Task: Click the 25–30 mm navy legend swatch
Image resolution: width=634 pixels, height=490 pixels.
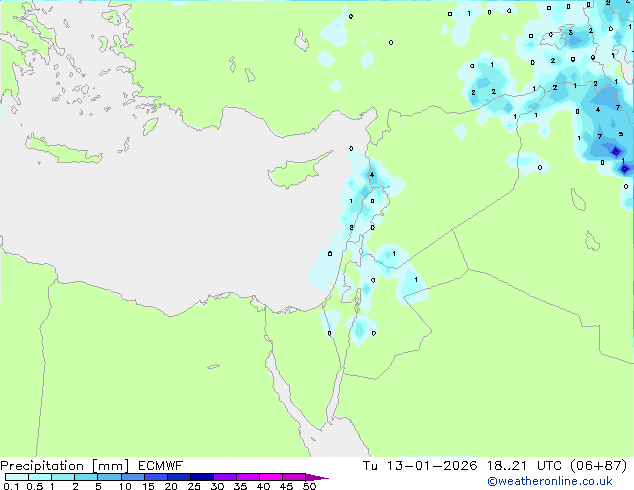Action: [x=202, y=477]
